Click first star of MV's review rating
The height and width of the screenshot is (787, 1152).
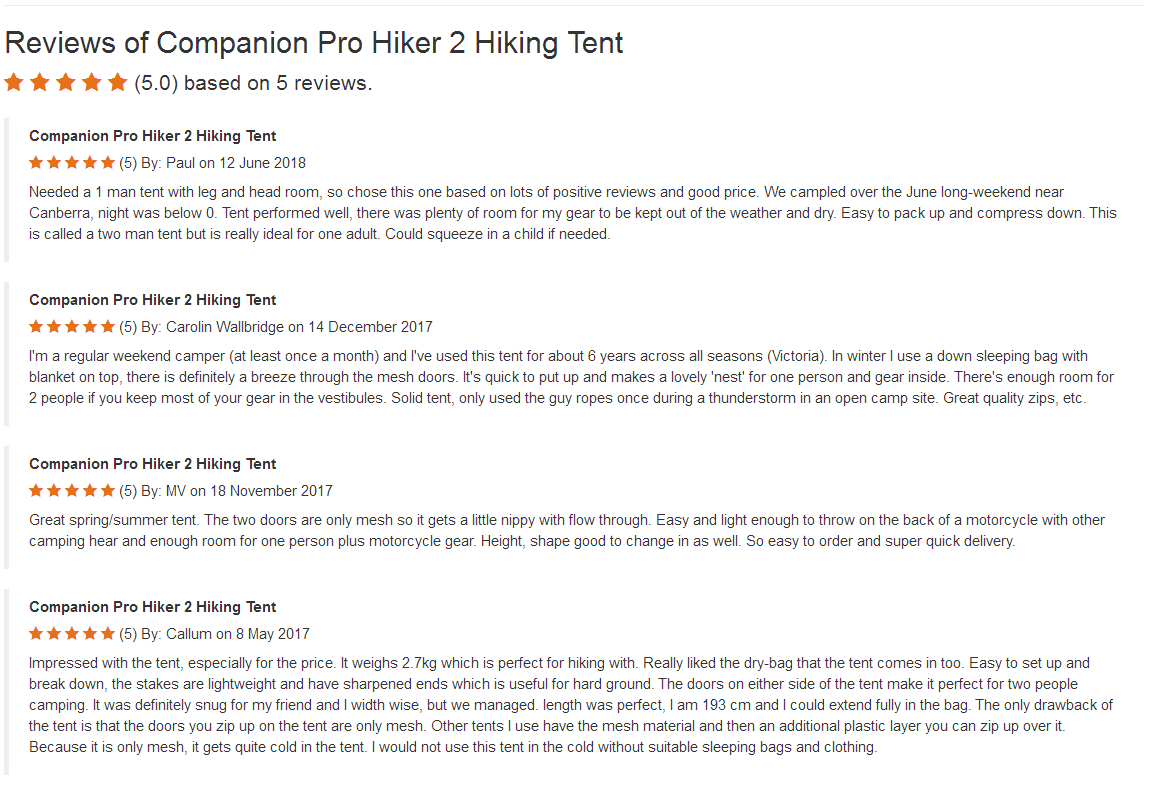pos(36,490)
